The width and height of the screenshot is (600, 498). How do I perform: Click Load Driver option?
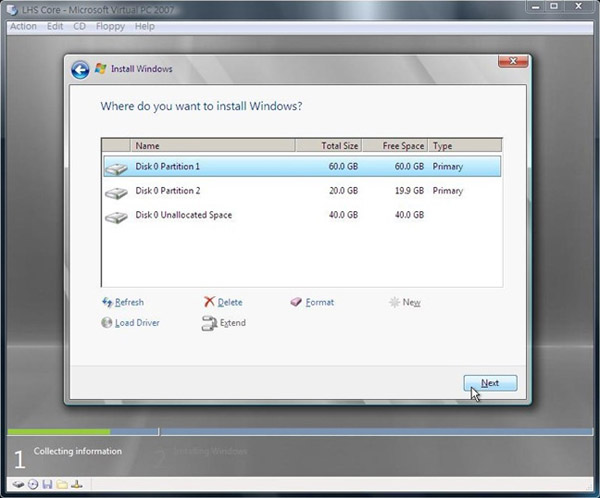(136, 323)
